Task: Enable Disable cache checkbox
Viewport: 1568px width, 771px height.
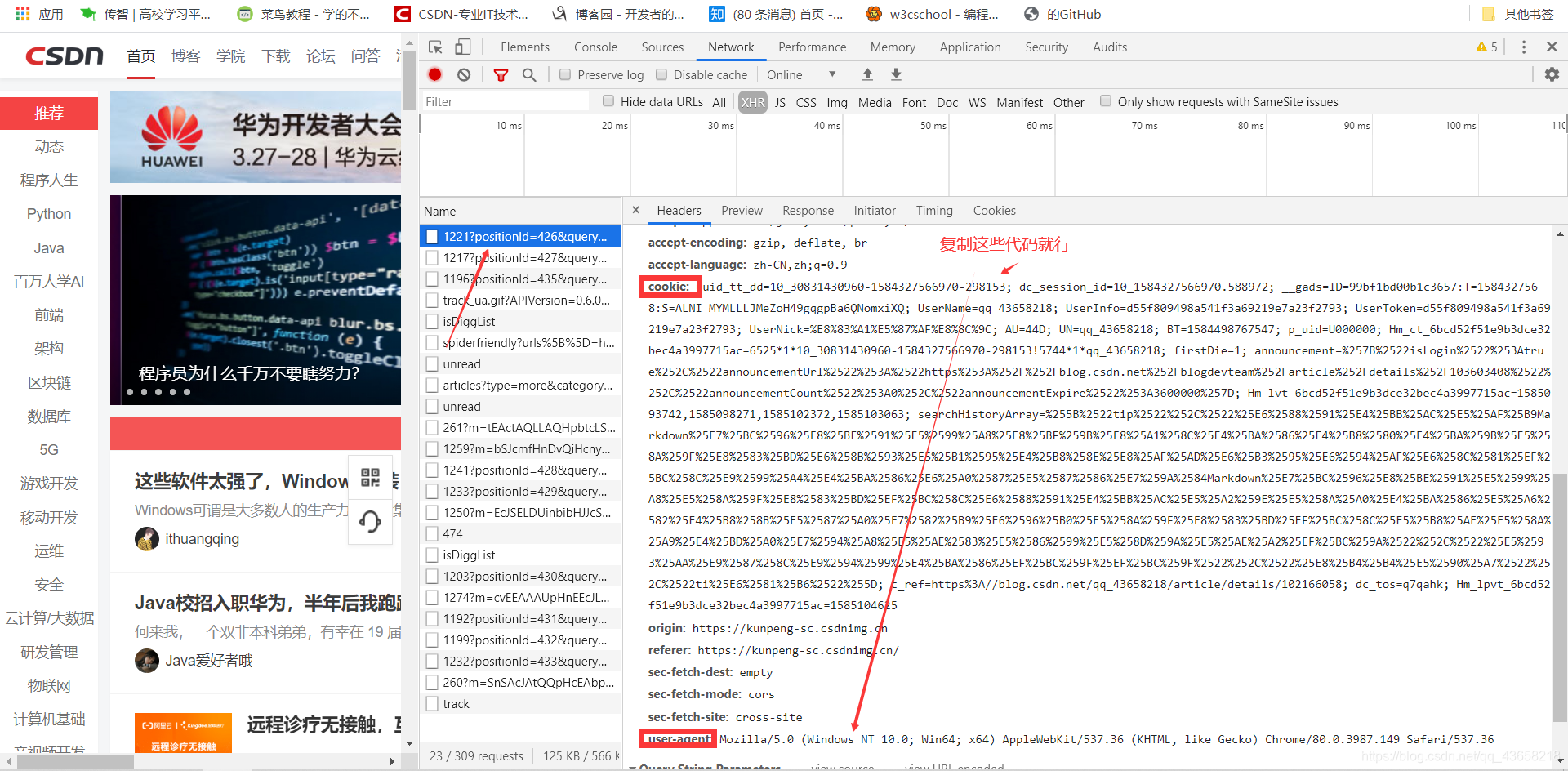Action: [x=661, y=74]
